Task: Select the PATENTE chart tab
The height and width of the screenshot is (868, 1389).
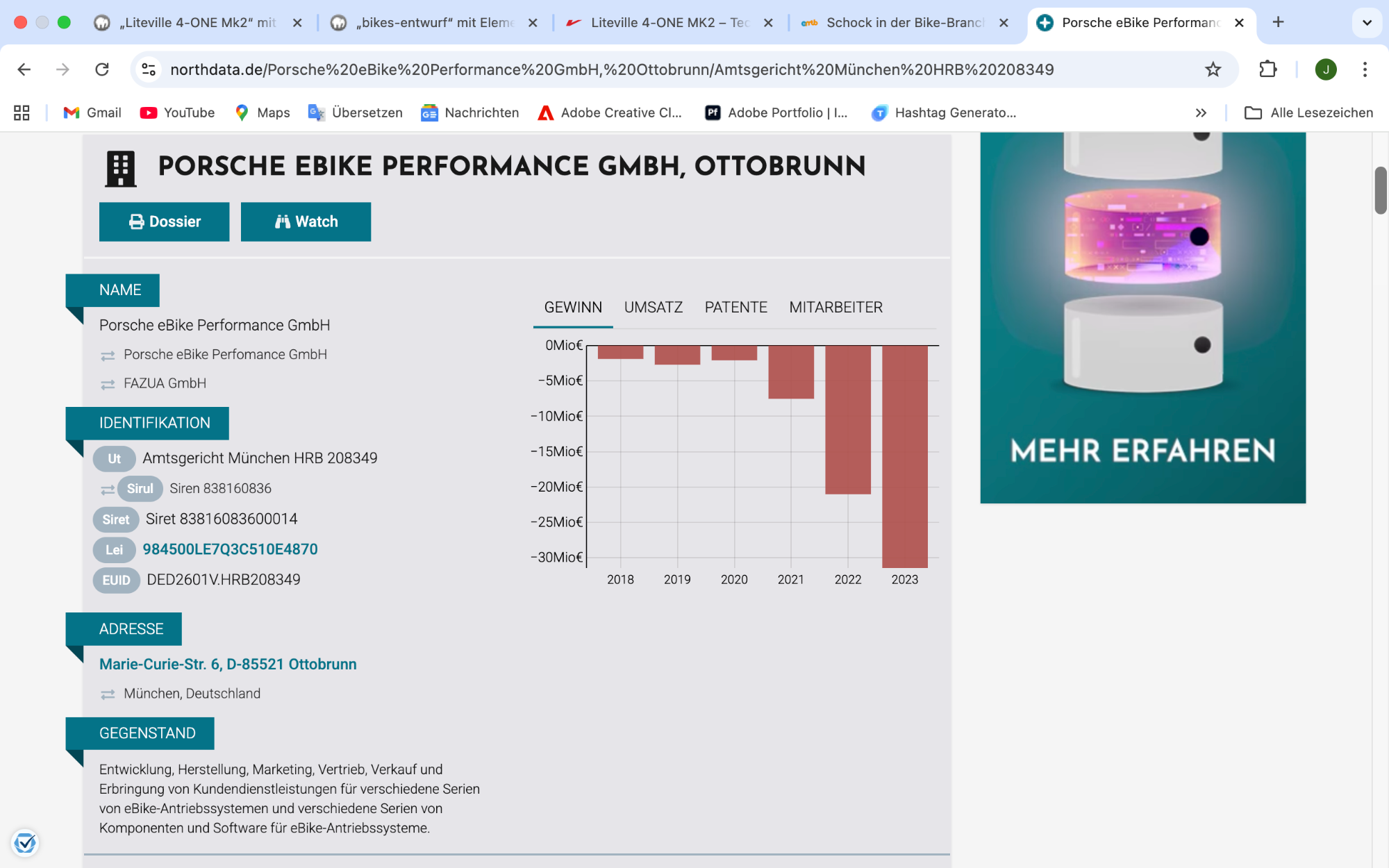Action: [735, 307]
